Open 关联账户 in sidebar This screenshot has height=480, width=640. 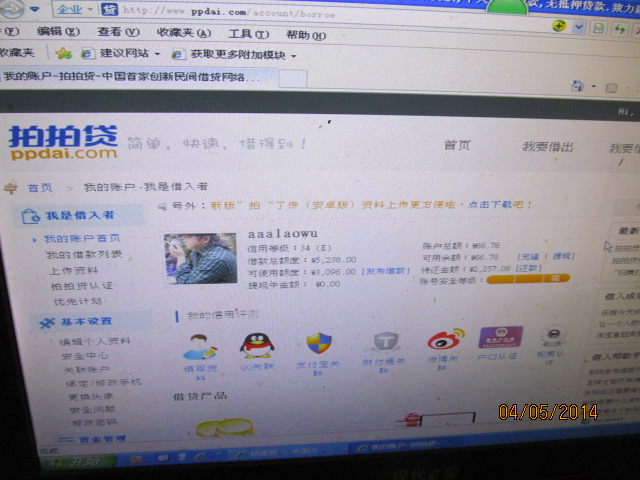click(x=87, y=370)
